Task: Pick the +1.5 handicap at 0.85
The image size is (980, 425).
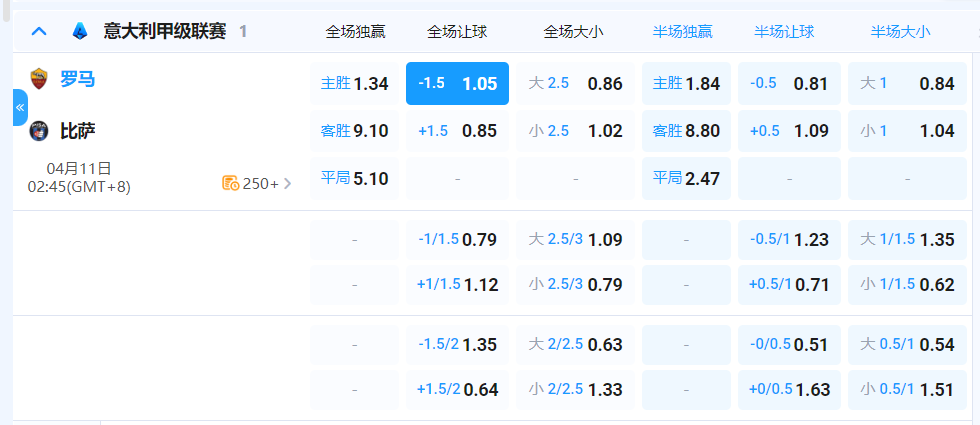Action: (458, 131)
